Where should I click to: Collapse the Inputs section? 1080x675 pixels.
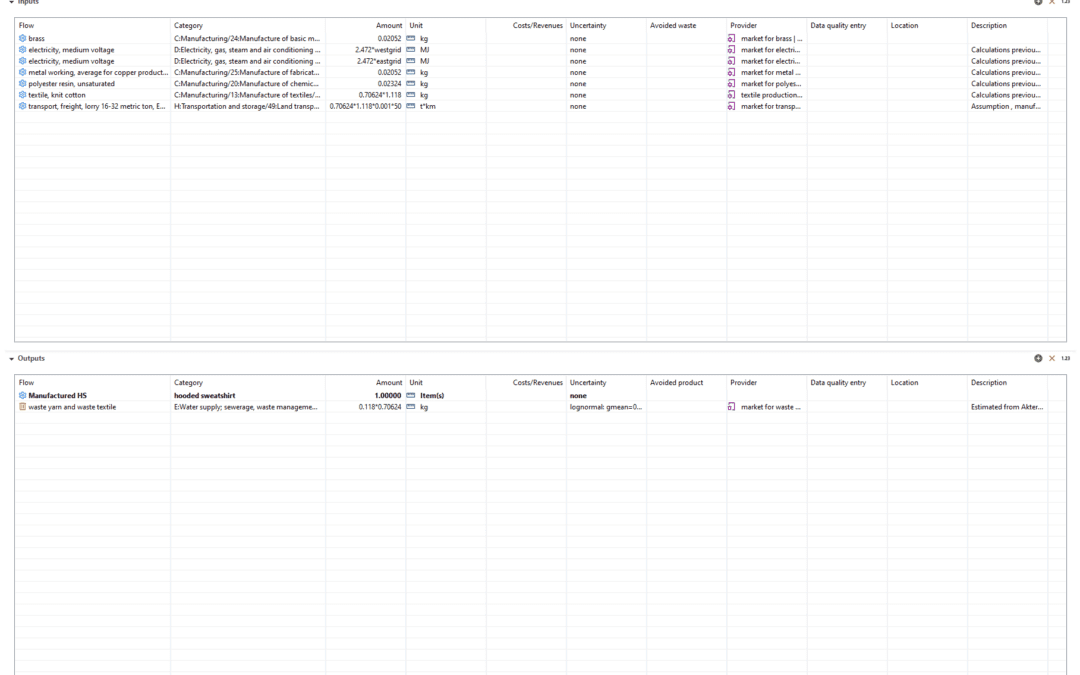[11, 2]
